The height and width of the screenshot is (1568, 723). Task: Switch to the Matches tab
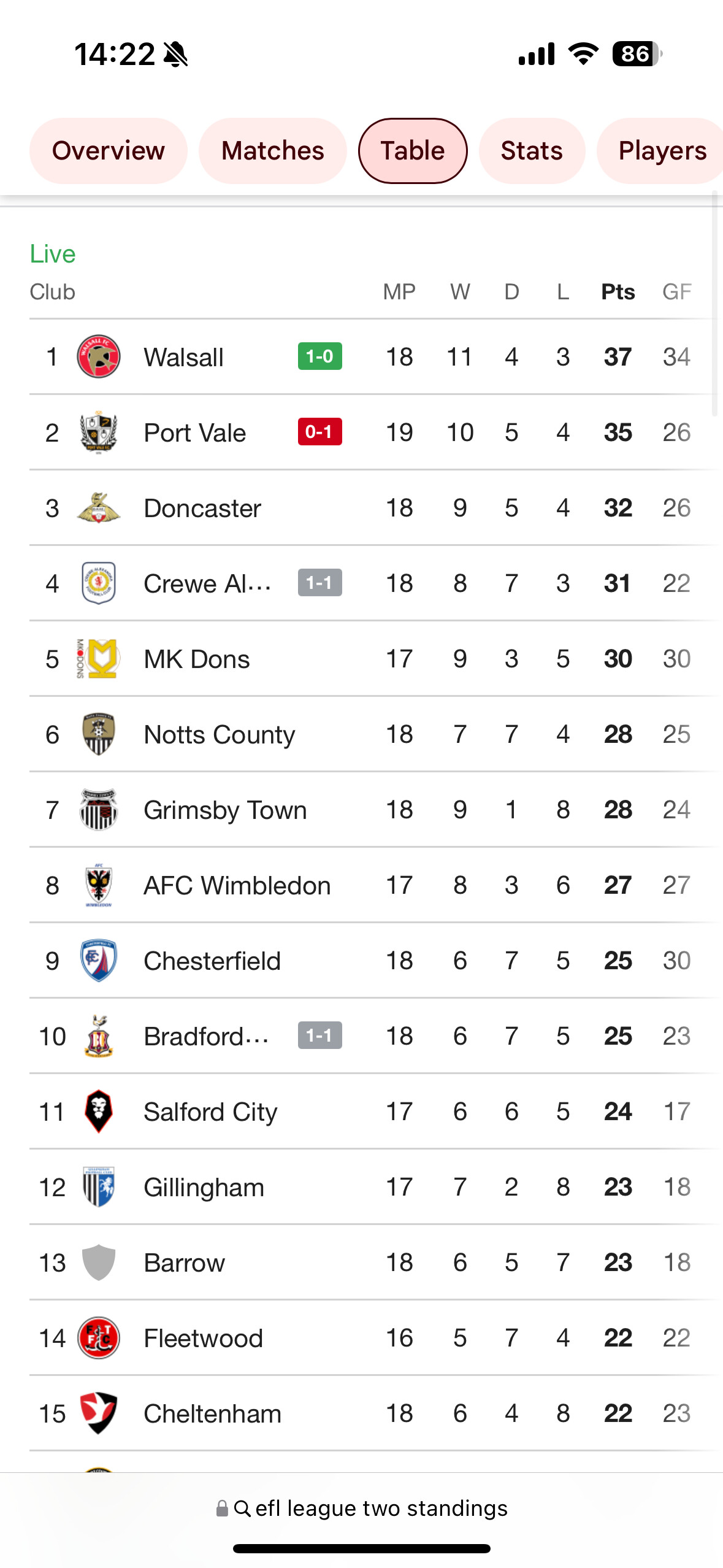coord(273,151)
